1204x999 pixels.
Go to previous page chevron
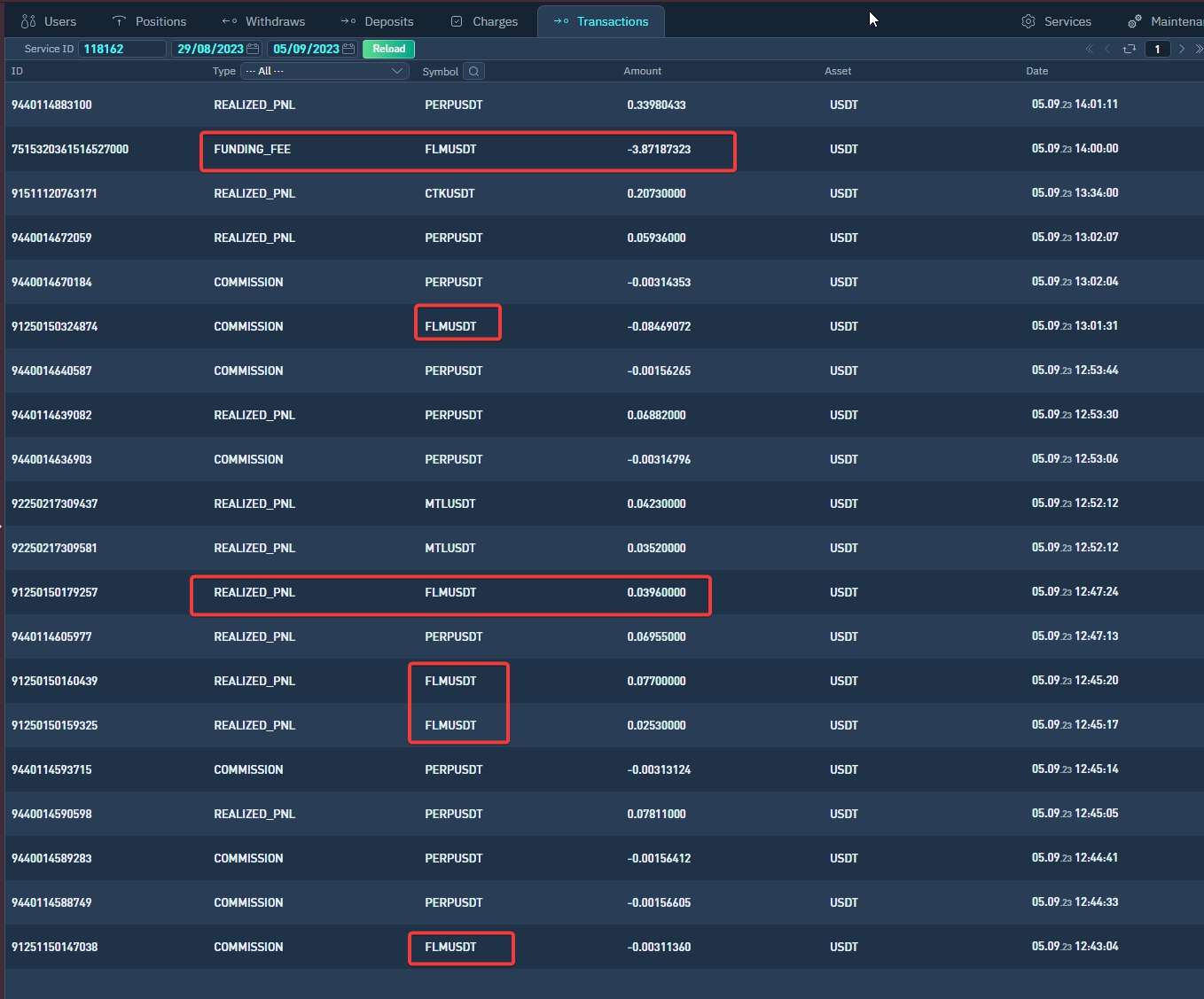click(1107, 49)
